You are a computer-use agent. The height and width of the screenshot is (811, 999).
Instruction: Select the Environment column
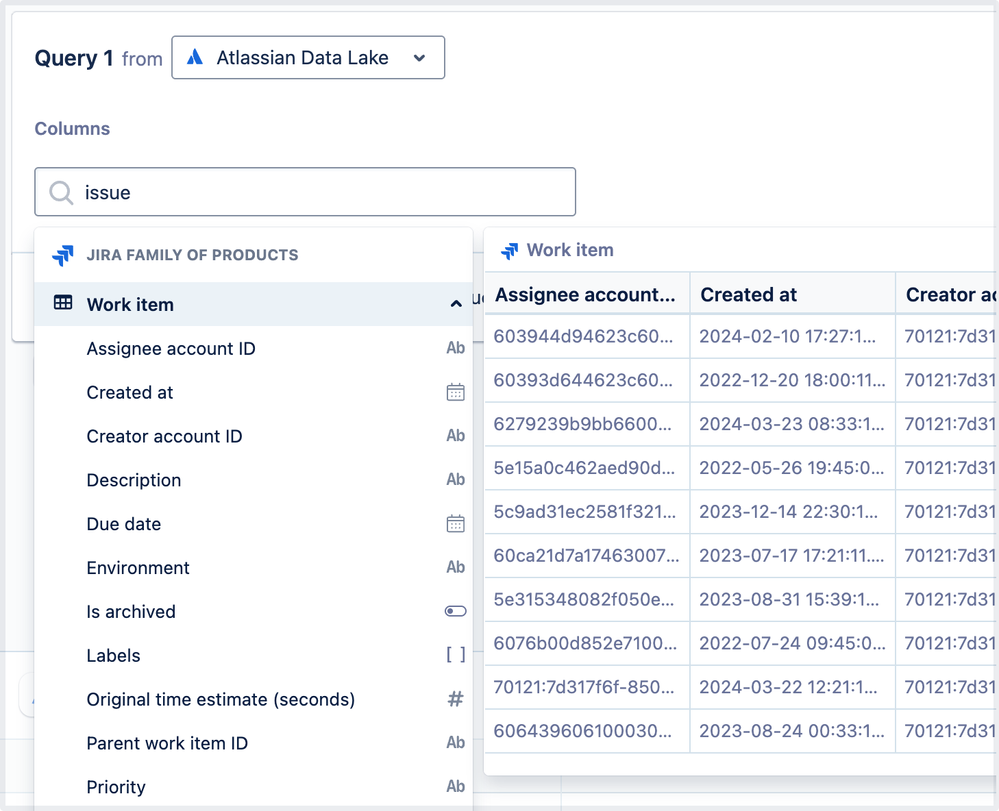click(254, 568)
